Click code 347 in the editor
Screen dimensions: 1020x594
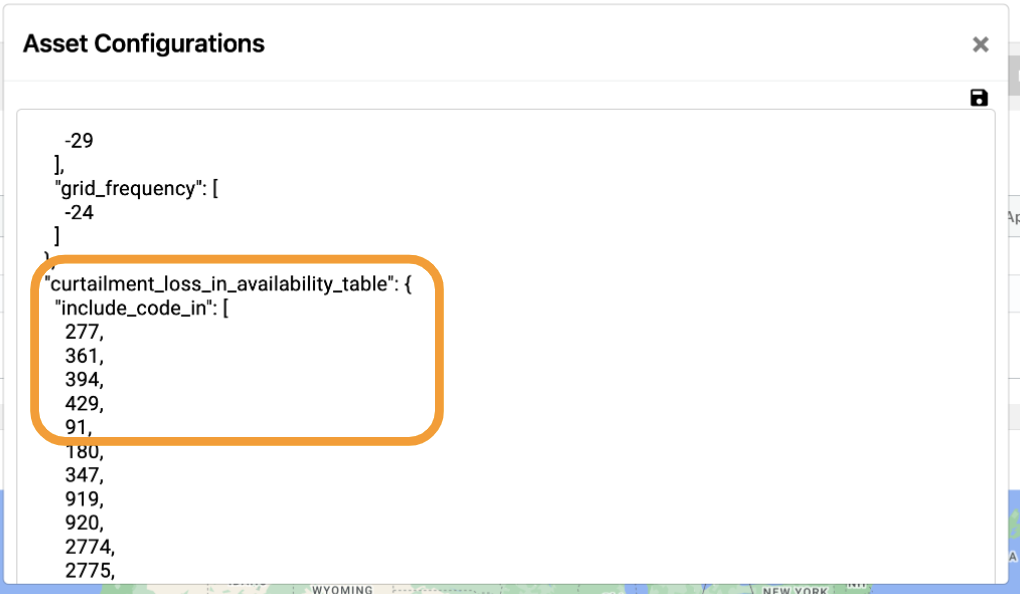point(84,475)
